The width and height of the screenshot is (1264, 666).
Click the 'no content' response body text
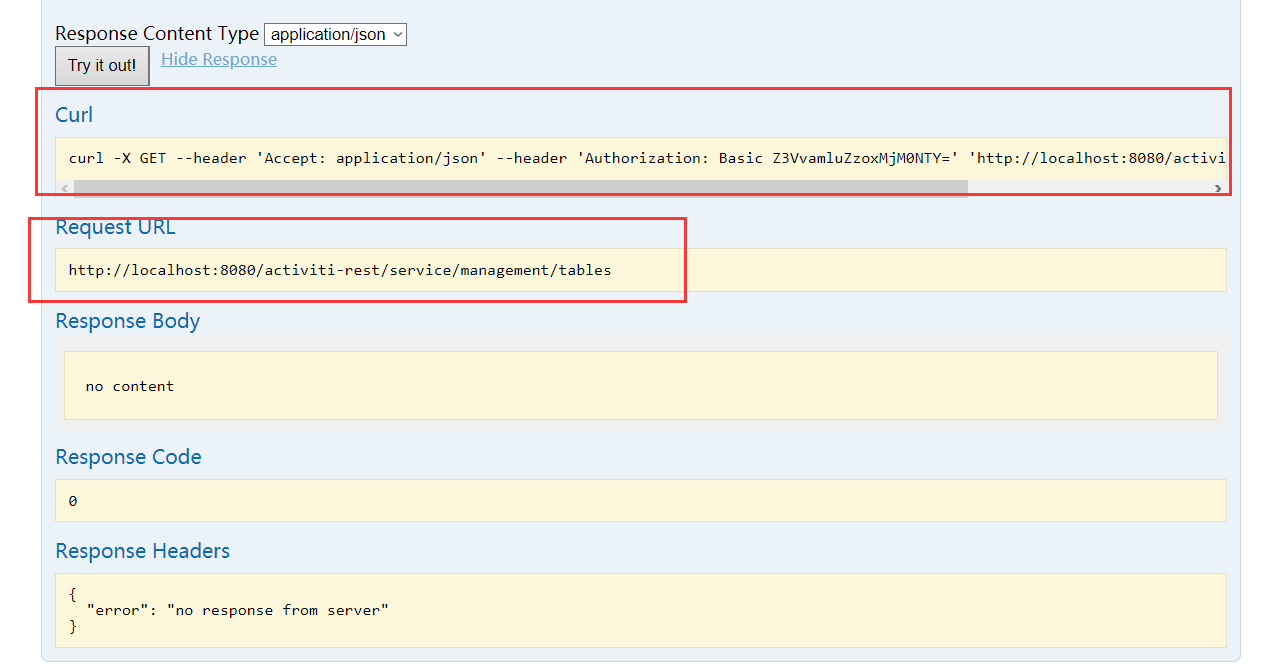click(x=130, y=386)
